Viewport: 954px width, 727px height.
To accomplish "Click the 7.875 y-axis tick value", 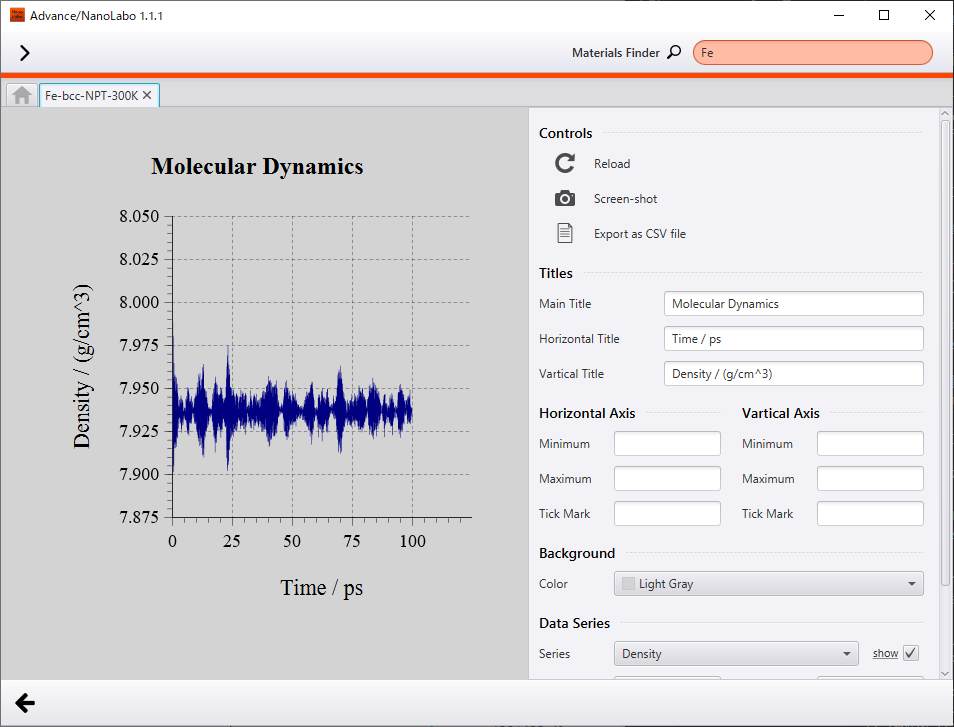I will tap(139, 517).
